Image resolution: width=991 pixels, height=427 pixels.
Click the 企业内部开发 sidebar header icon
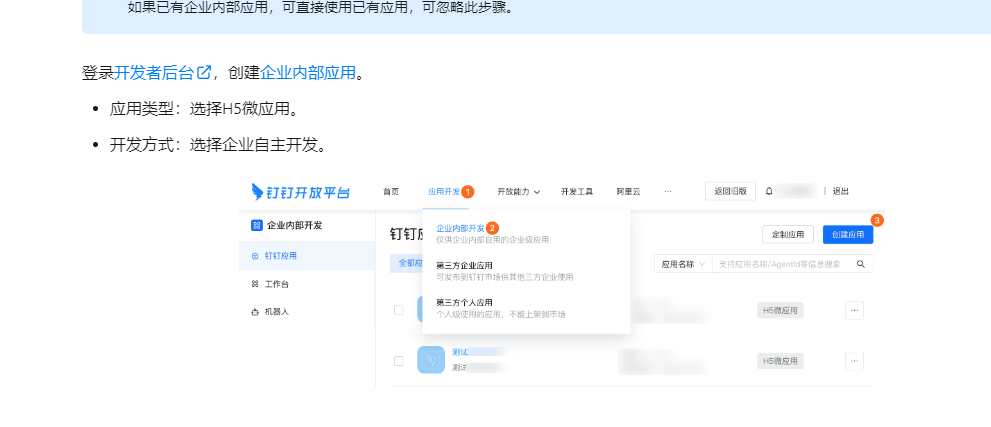[257, 225]
